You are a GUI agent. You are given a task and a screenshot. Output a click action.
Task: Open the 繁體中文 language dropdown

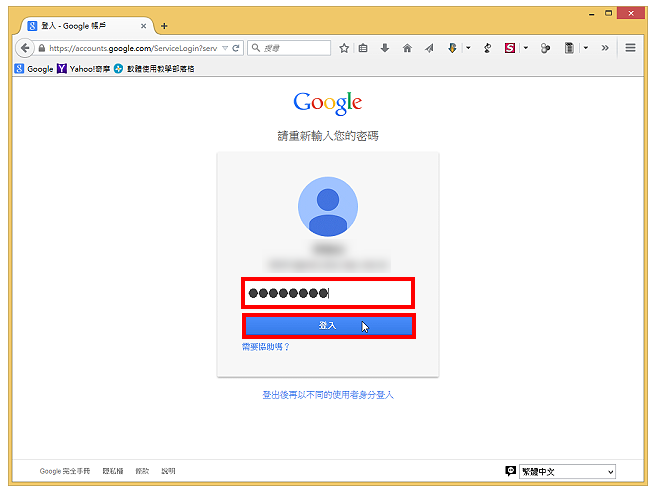(567, 472)
